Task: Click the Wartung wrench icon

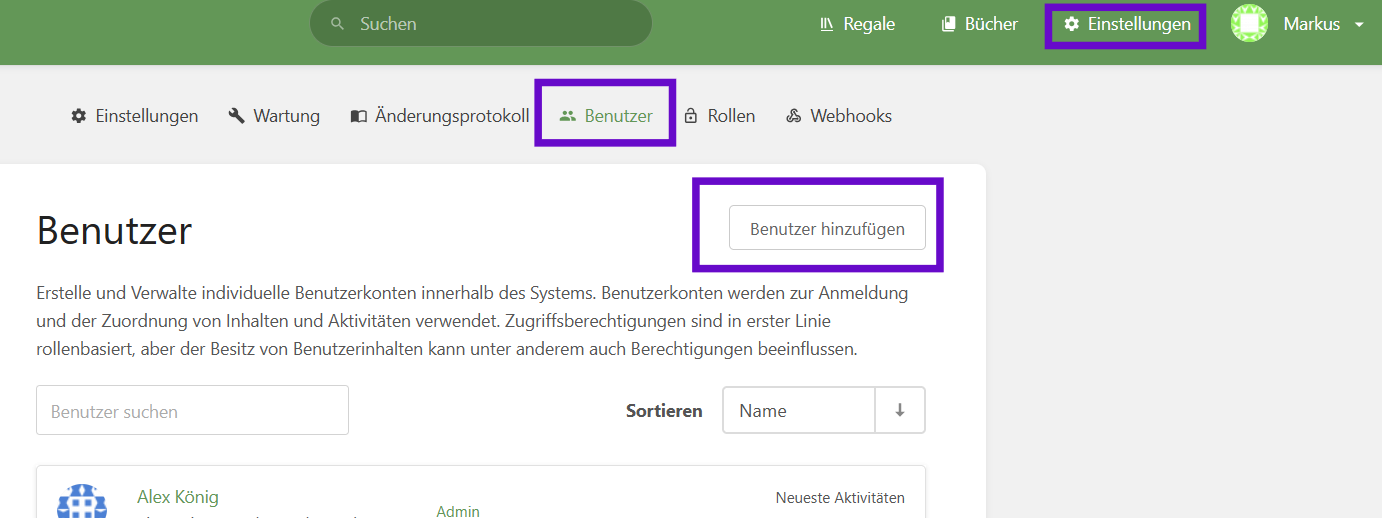Action: click(237, 116)
